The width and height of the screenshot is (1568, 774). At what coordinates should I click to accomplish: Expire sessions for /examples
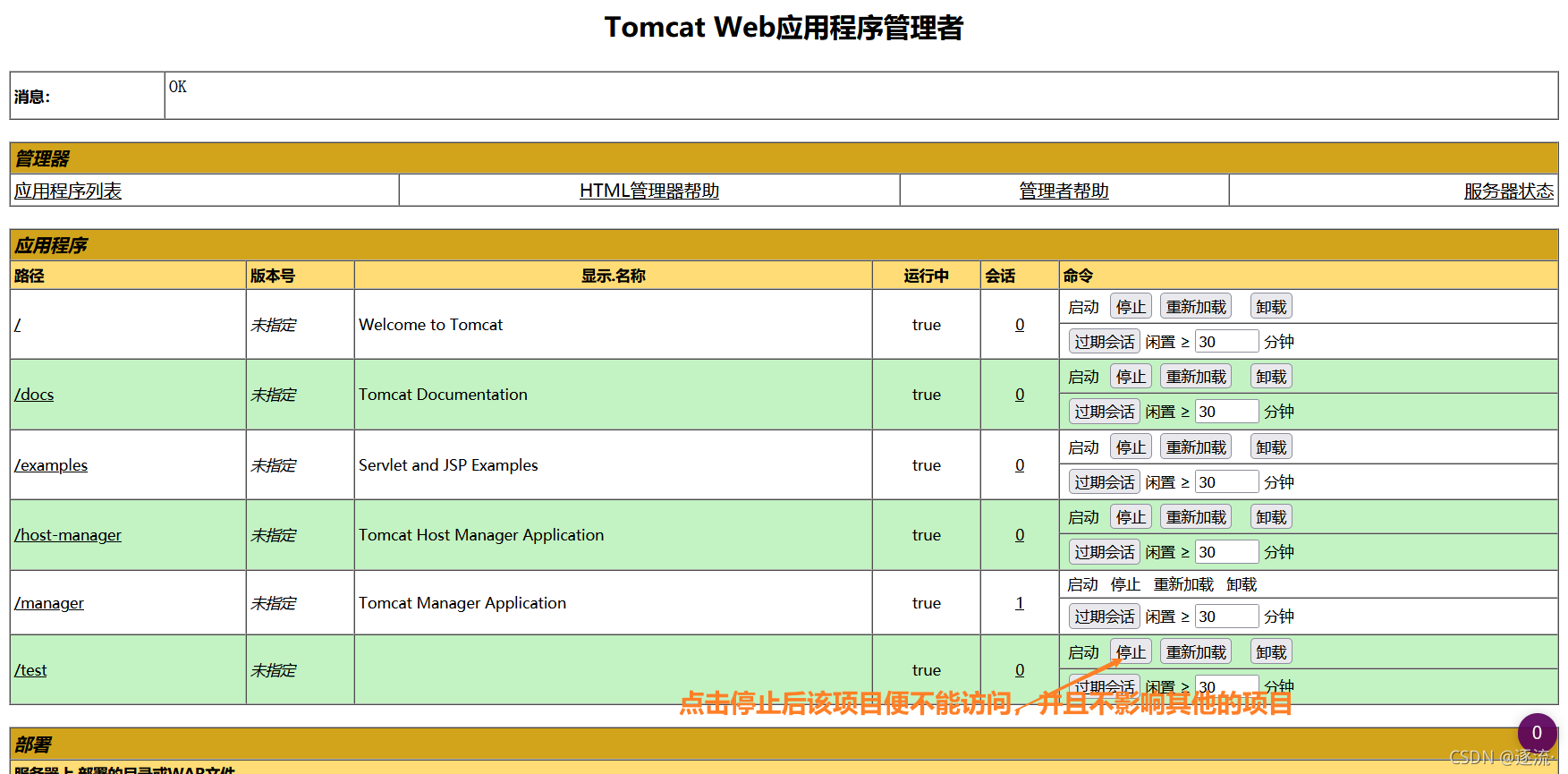coord(1105,482)
